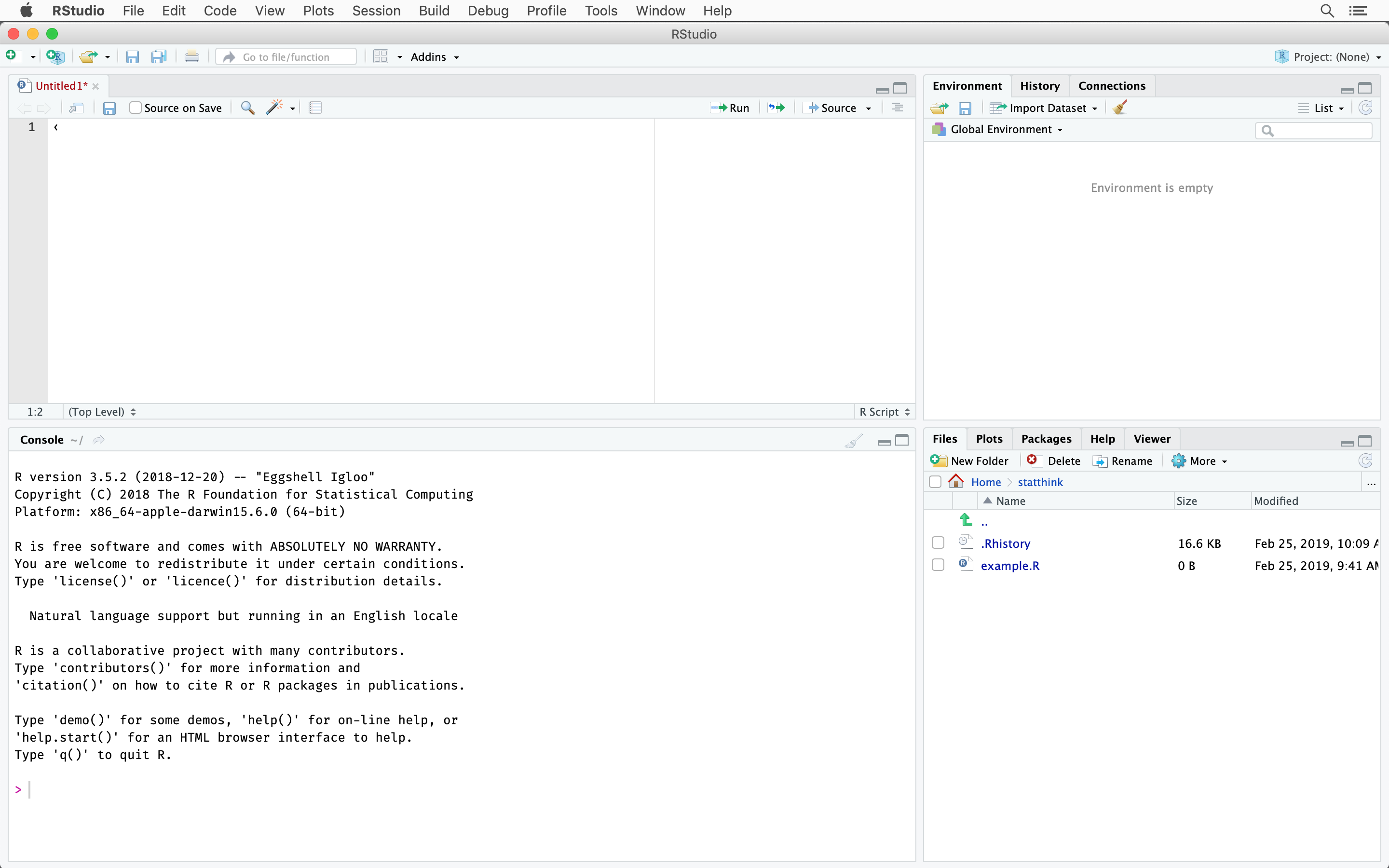Show document outline icon in editor

pyautogui.click(x=898, y=108)
